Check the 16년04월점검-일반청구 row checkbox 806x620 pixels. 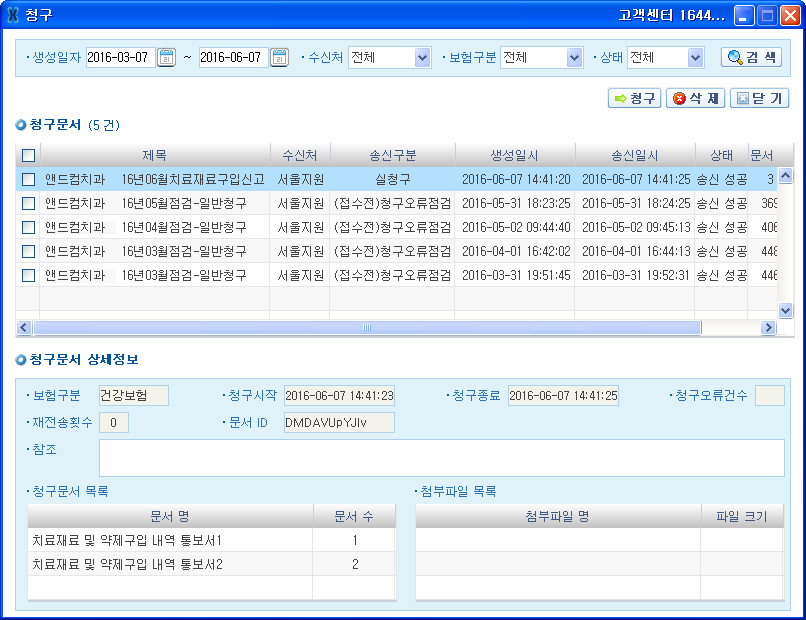(x=28, y=227)
